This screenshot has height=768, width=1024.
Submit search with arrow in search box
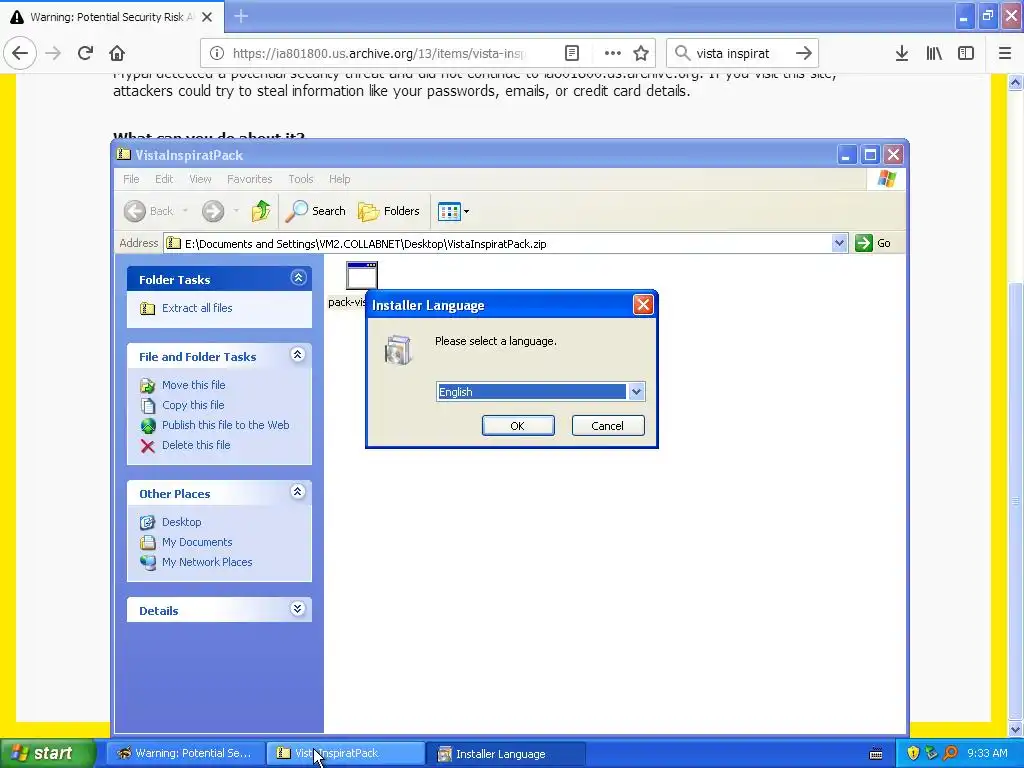[x=804, y=54]
